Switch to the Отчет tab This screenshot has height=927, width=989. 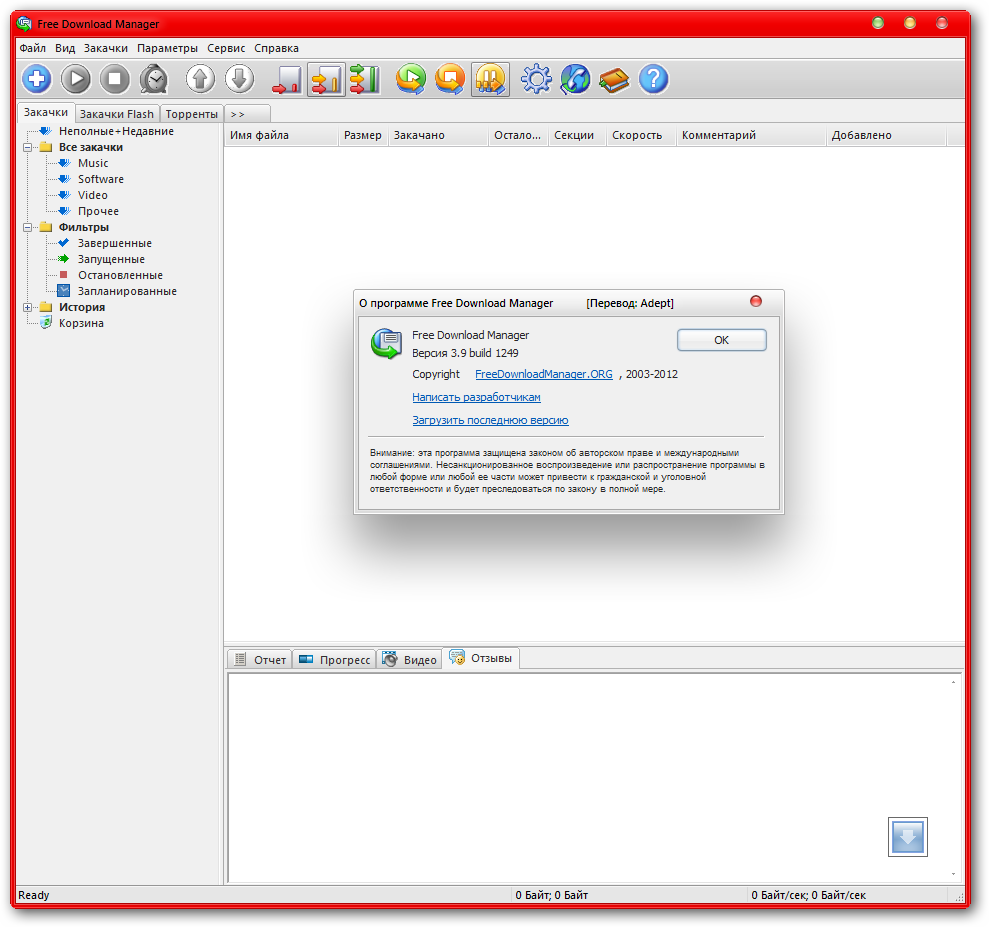tap(260, 660)
